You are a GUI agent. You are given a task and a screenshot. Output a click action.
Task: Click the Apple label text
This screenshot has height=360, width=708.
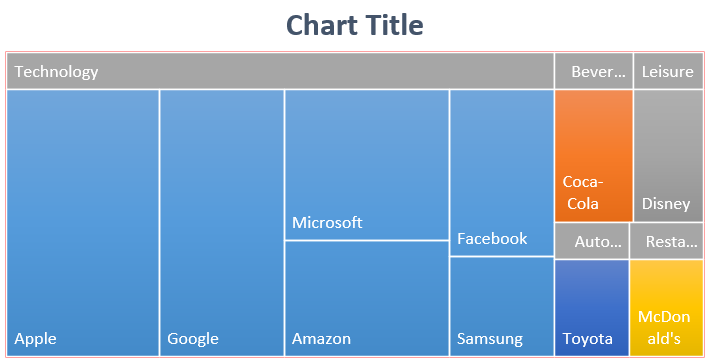point(35,339)
